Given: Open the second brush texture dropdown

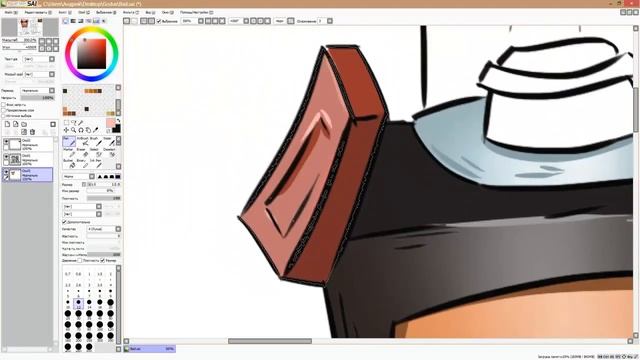Looking at the screenshot, I should tap(82, 214).
